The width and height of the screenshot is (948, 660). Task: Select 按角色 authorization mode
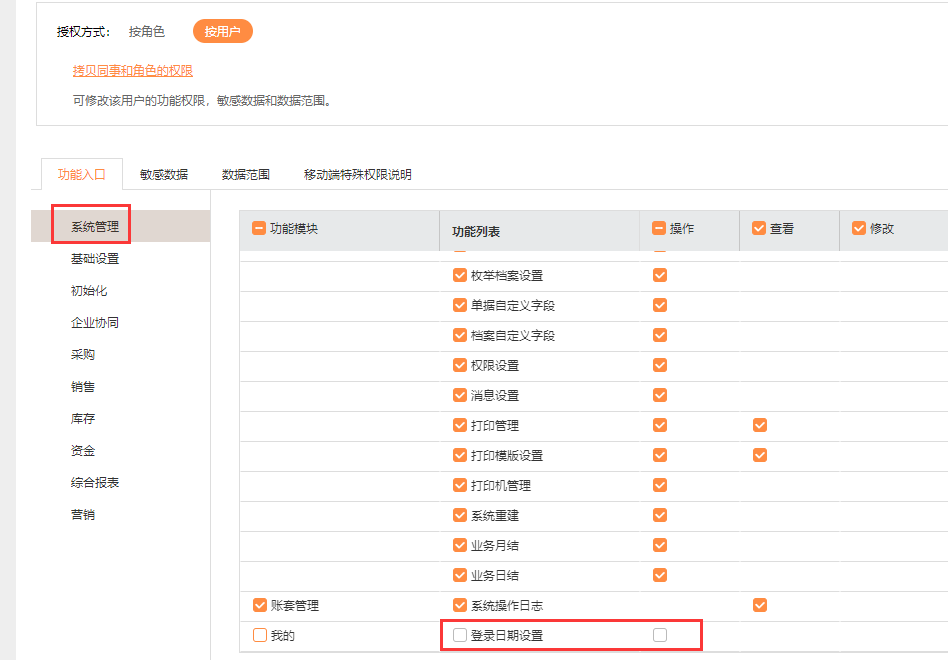tap(147, 32)
